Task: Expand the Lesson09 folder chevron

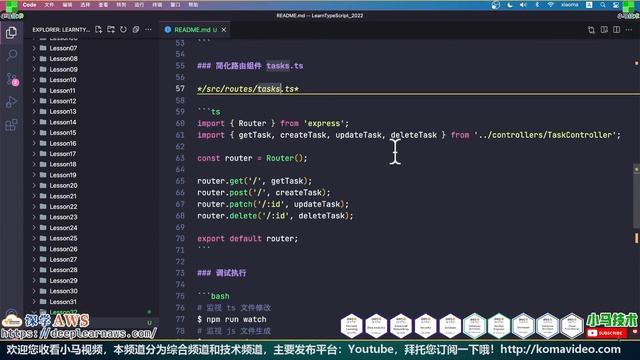Action: (34, 69)
